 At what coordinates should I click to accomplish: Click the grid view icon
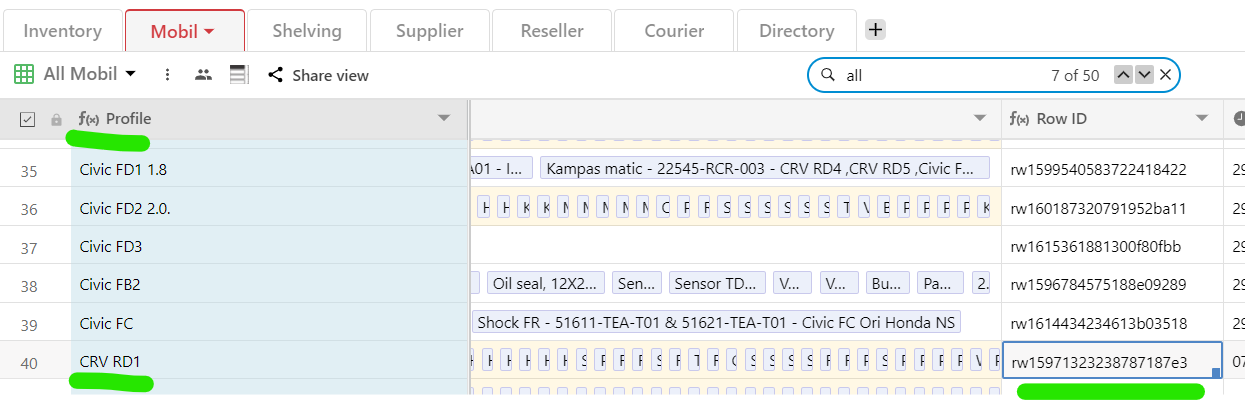point(23,74)
